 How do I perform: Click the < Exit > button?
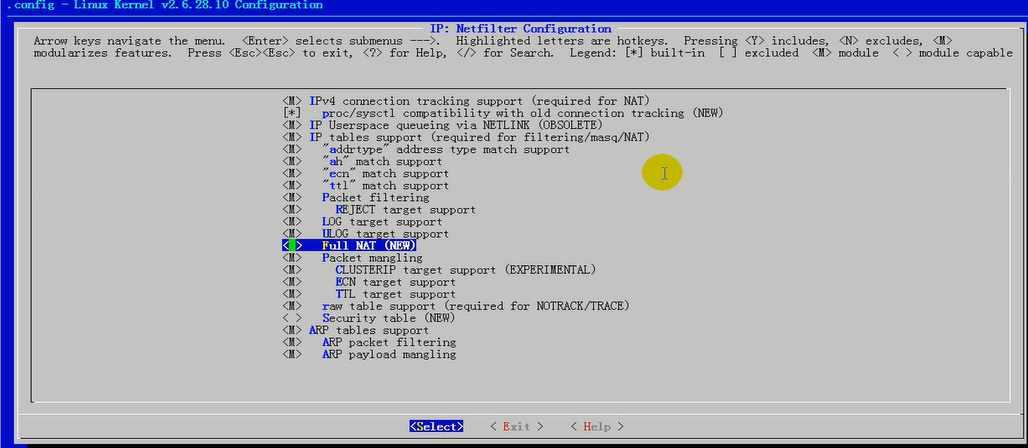pyautogui.click(x=517, y=426)
